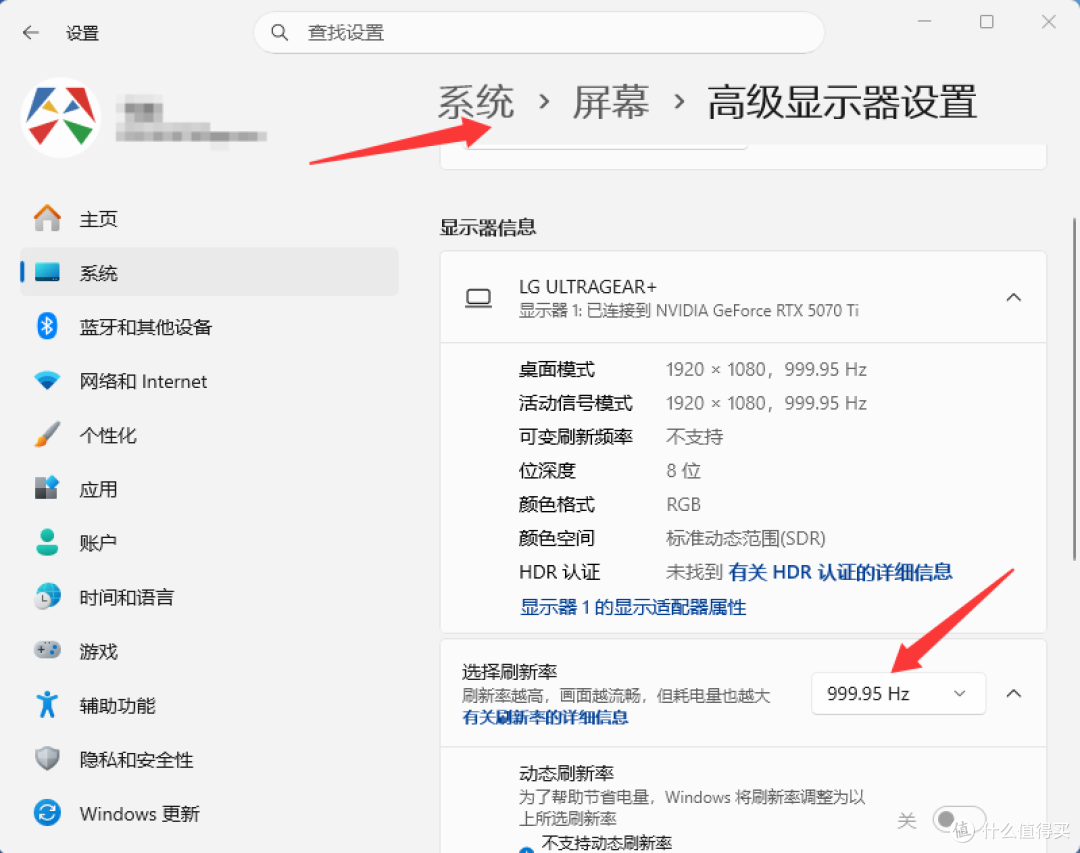The height and width of the screenshot is (853, 1080).
Task: Open the user profile avatar
Action: 61,117
